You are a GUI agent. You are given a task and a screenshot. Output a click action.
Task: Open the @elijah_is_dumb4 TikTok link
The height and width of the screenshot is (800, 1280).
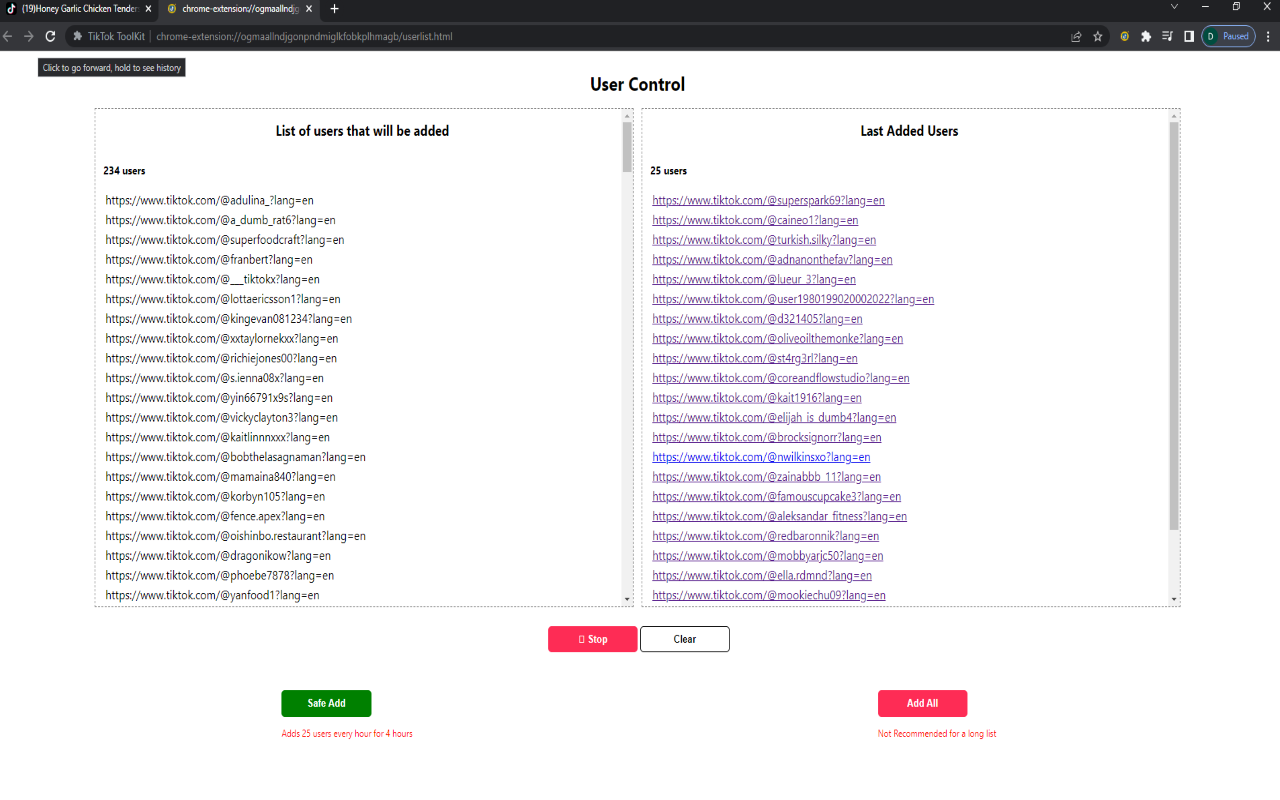774,417
